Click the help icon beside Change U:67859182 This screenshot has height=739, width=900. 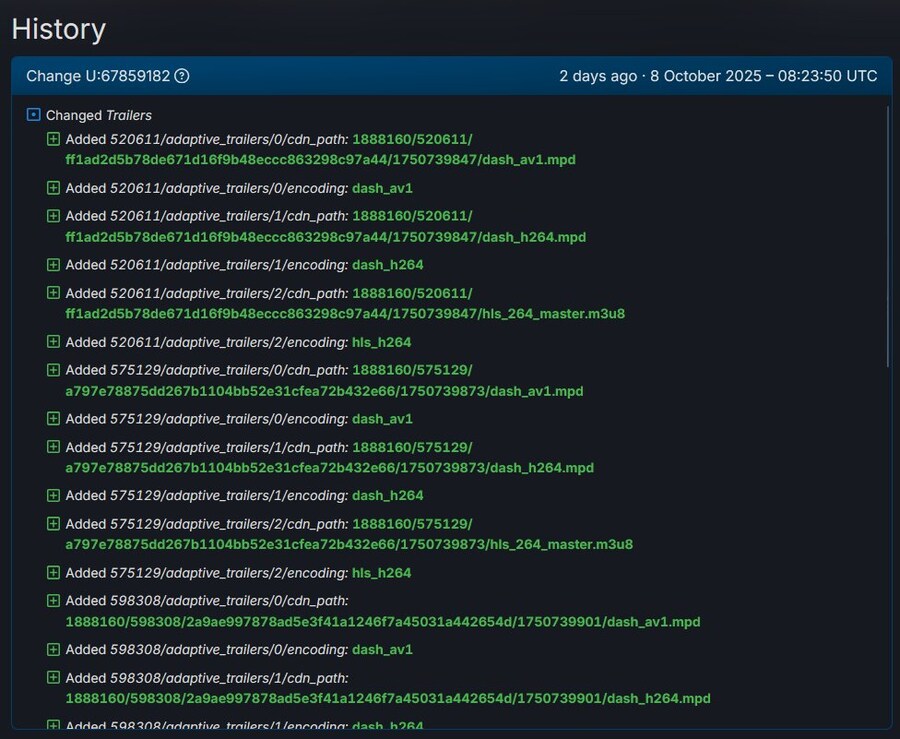coord(182,77)
